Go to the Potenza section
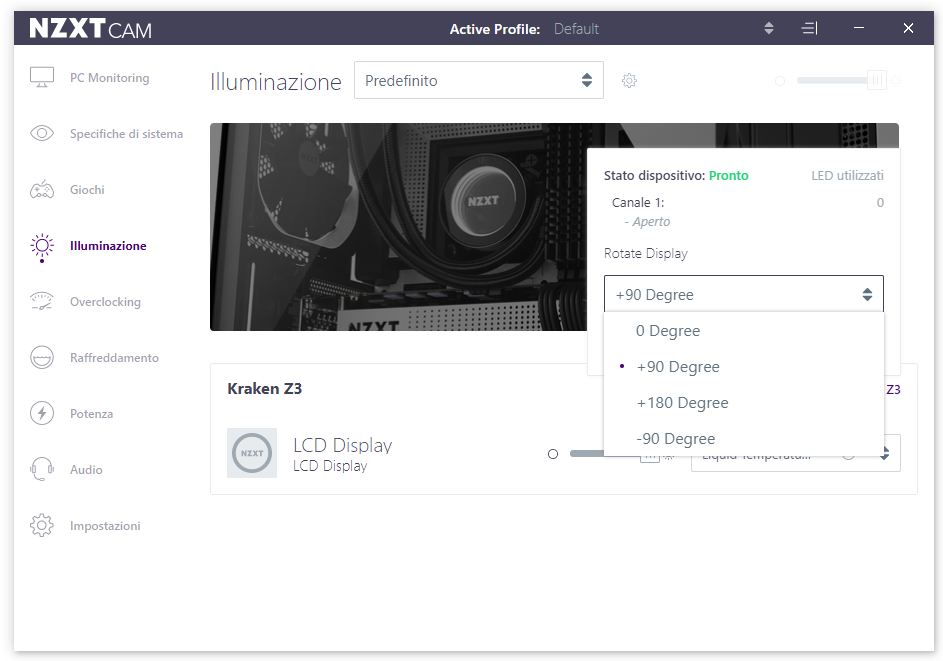The width and height of the screenshot is (943, 661). point(91,413)
